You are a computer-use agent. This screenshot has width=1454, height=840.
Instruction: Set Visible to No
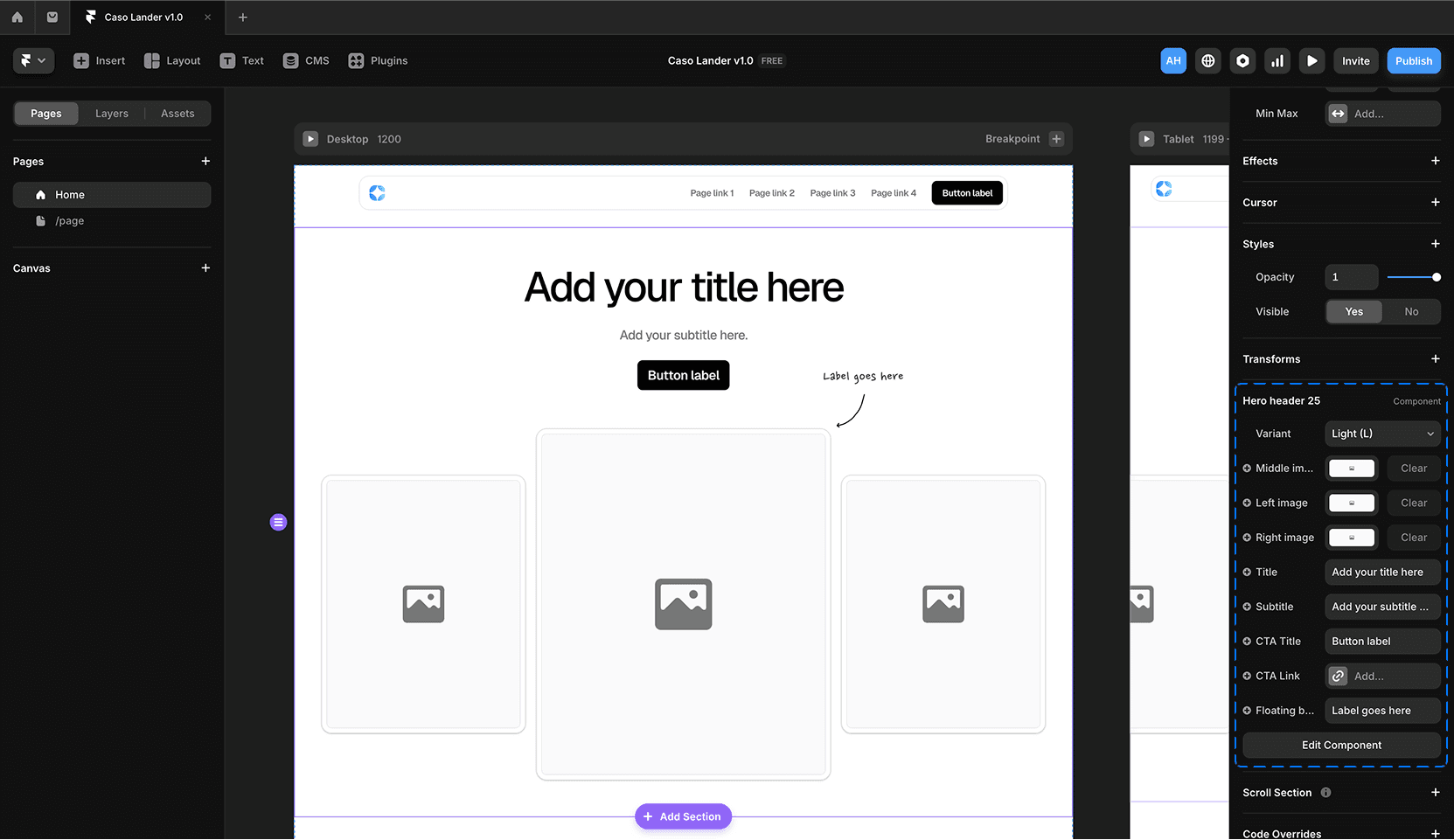pyautogui.click(x=1410, y=311)
